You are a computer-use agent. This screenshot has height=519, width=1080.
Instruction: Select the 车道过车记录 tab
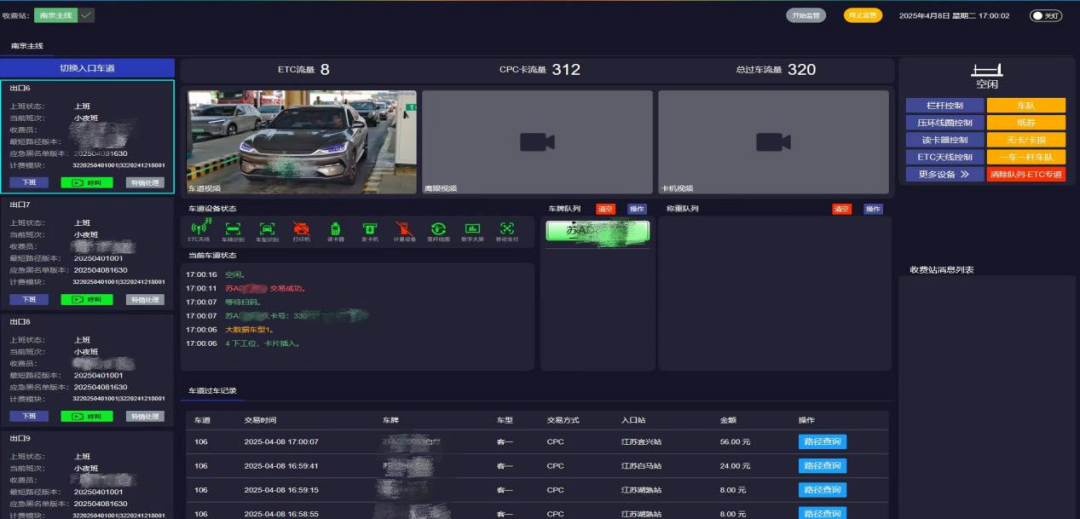pyautogui.click(x=213, y=390)
